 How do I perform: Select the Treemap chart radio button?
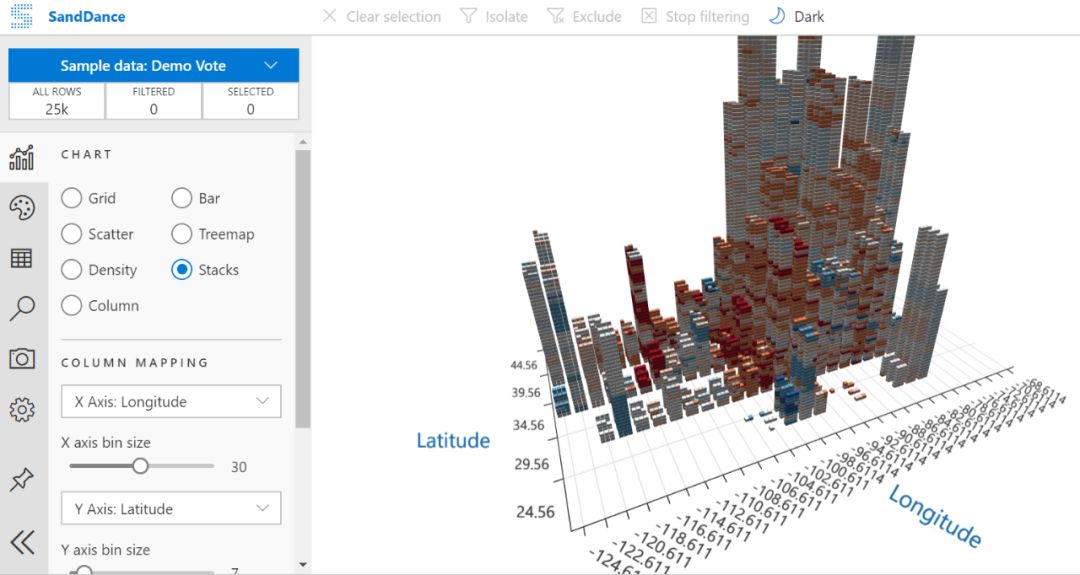[x=182, y=234]
